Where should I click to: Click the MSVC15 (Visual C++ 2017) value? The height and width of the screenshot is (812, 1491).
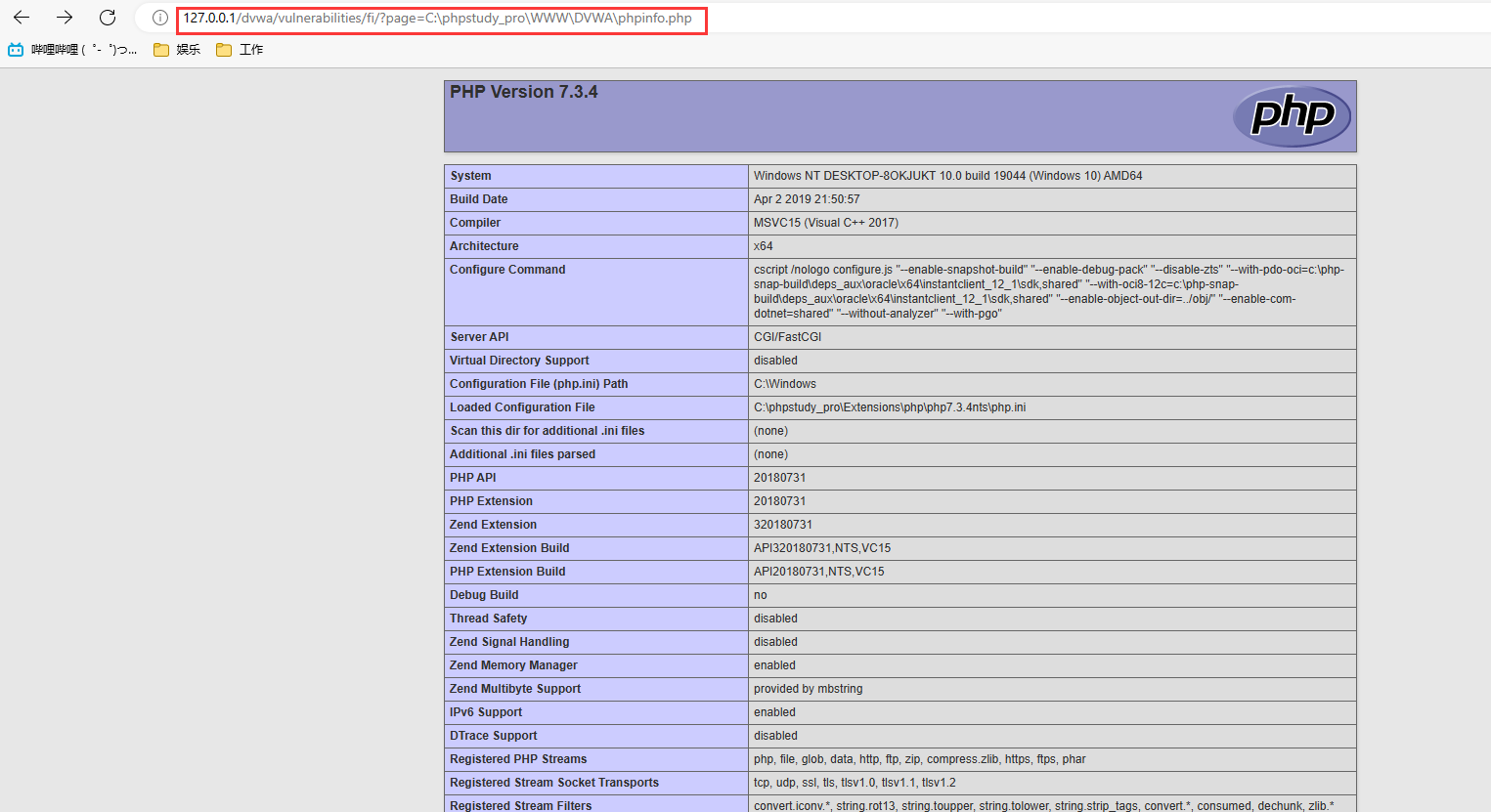coord(826,223)
